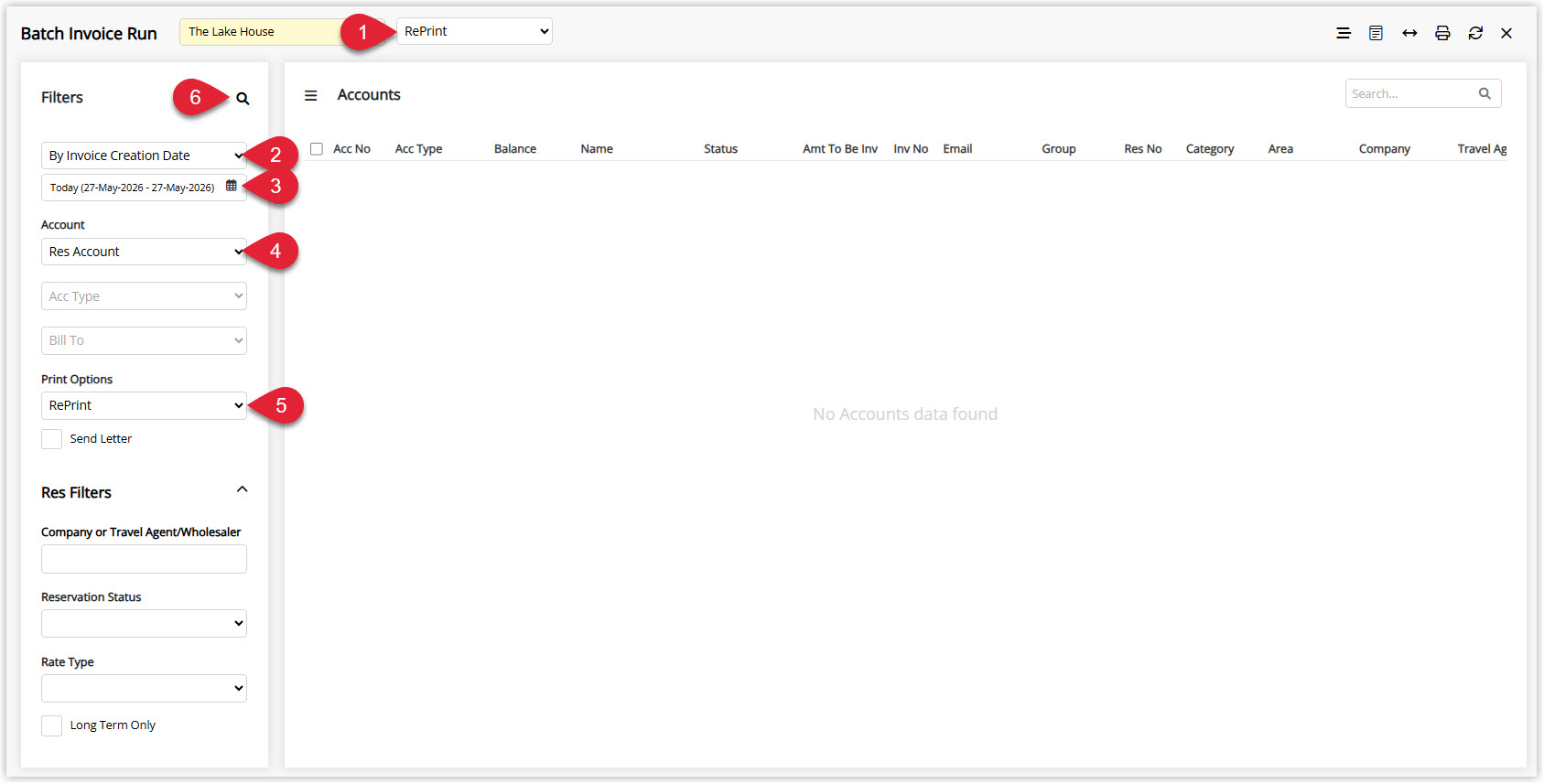Click the document report icon in header
Viewport: 1544px width, 784px height.
tap(1376, 33)
